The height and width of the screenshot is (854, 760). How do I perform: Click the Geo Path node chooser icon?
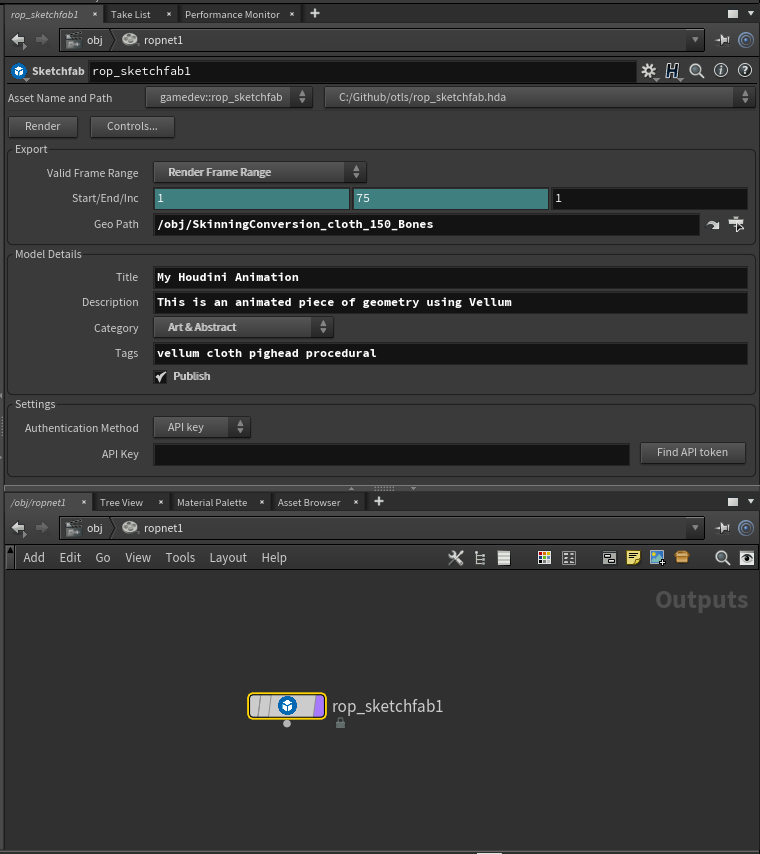click(737, 225)
